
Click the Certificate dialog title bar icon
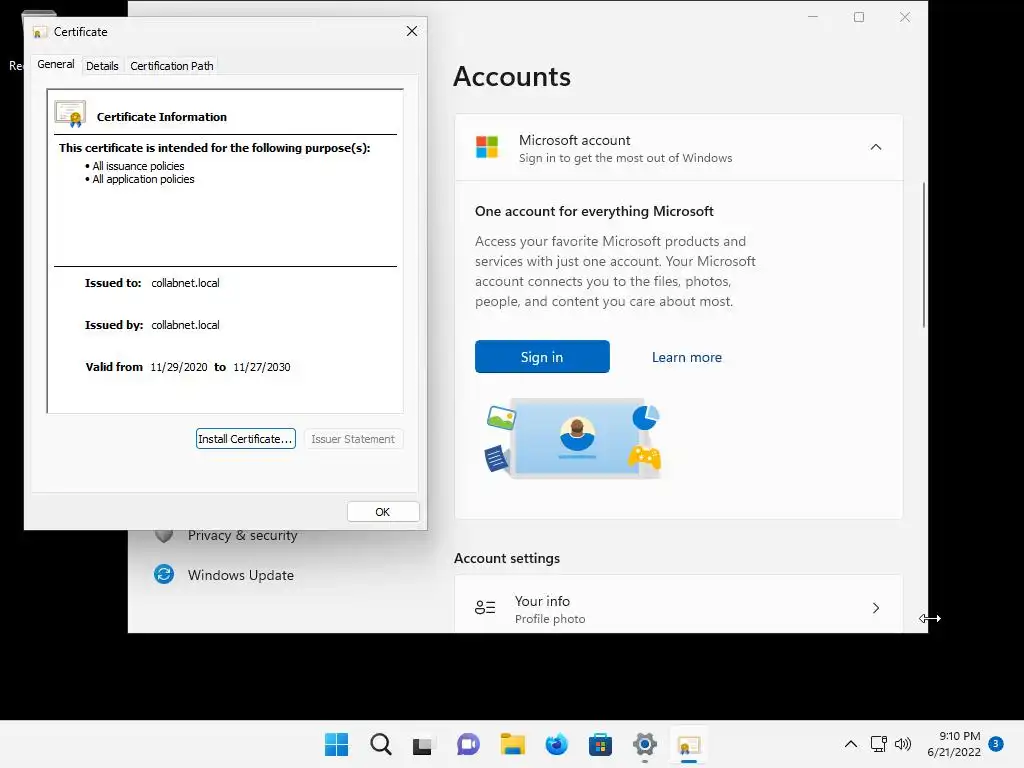40,32
